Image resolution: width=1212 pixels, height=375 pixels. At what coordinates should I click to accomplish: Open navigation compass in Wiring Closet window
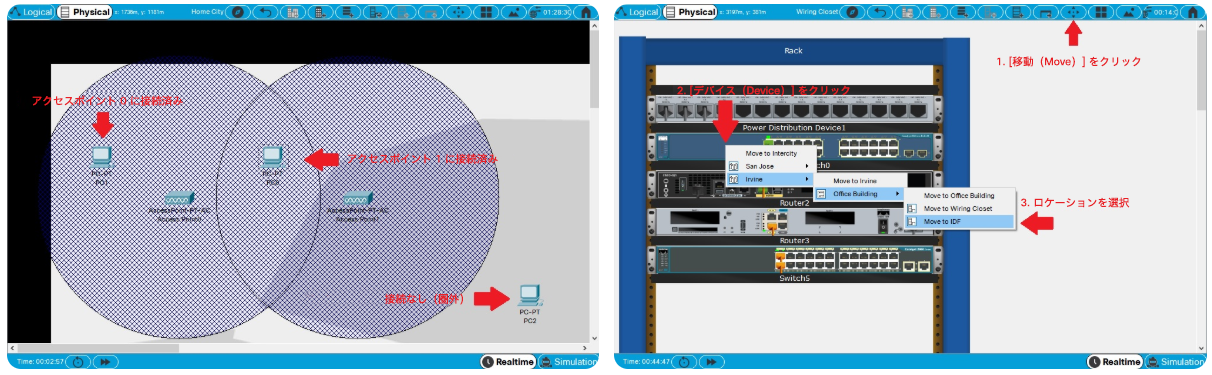click(x=851, y=12)
